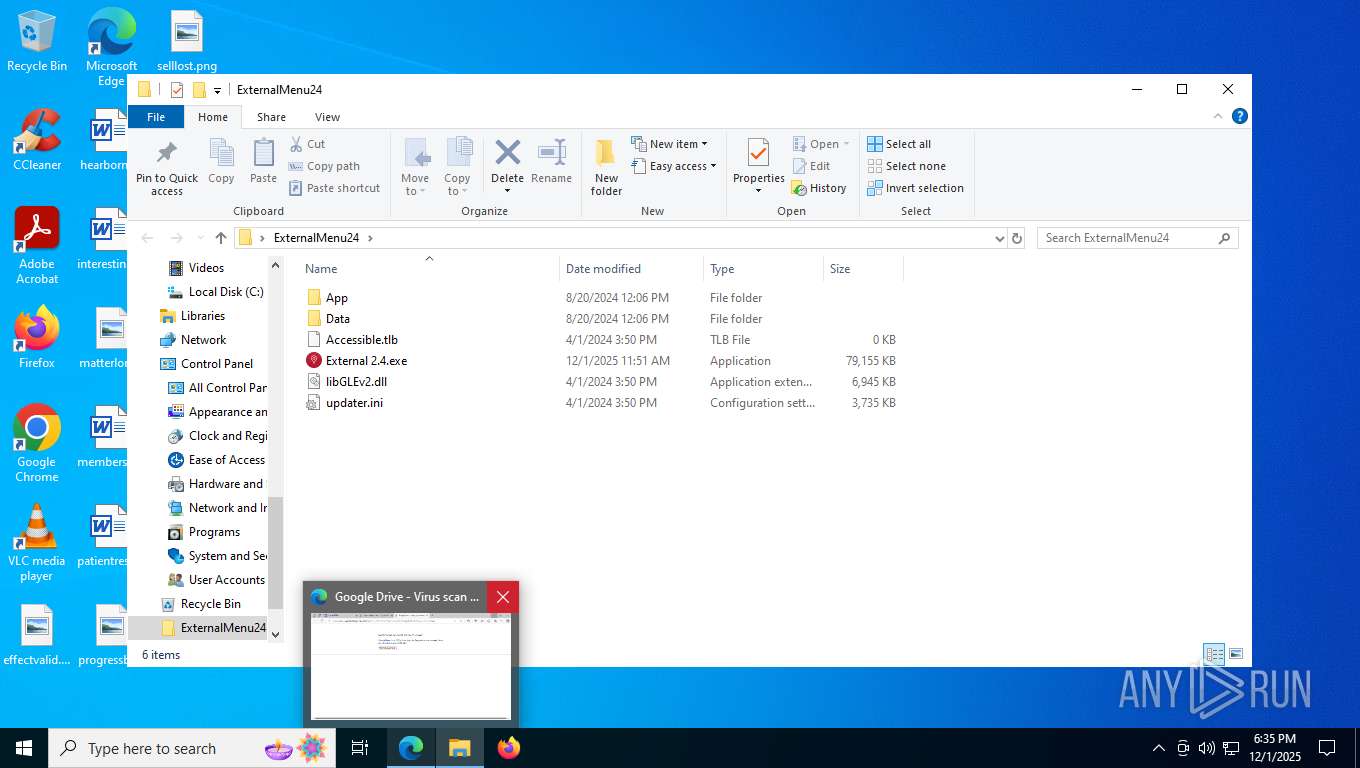This screenshot has width=1360, height=768.
Task: Switch to the Share ribbon tab
Action: pos(271,117)
